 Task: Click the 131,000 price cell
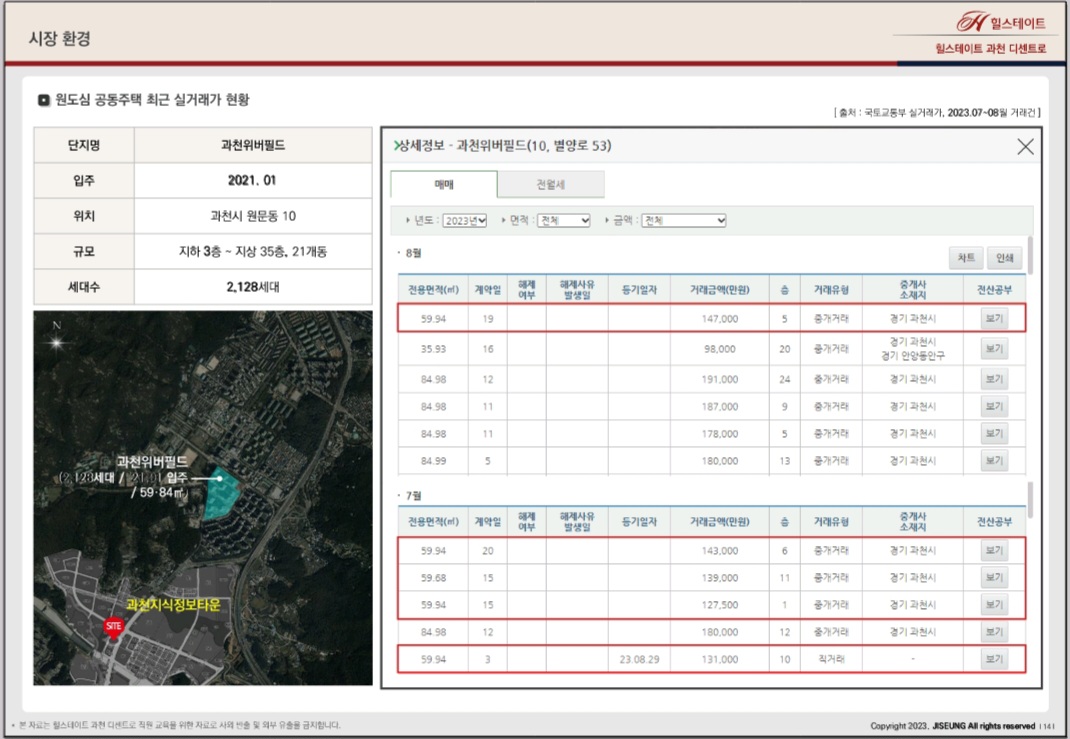point(719,659)
